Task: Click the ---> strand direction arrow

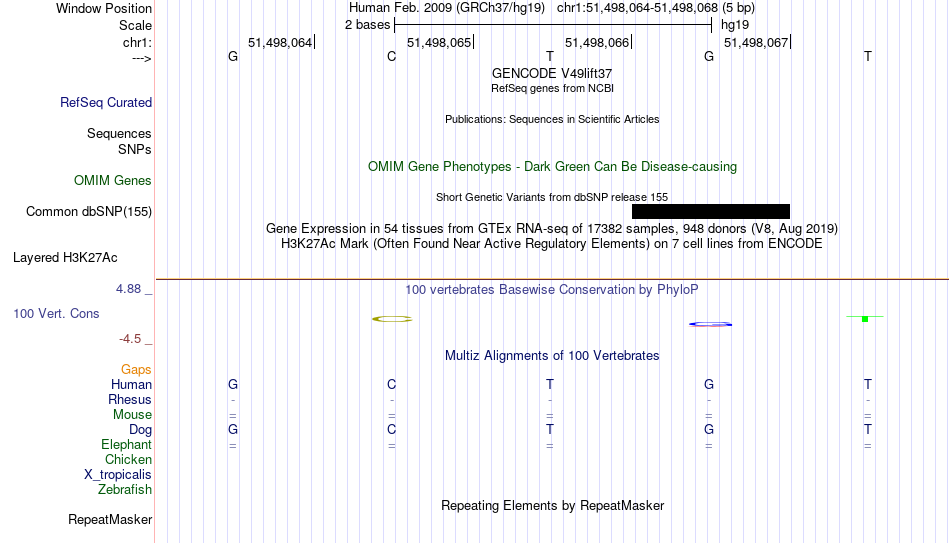Action: click(141, 58)
